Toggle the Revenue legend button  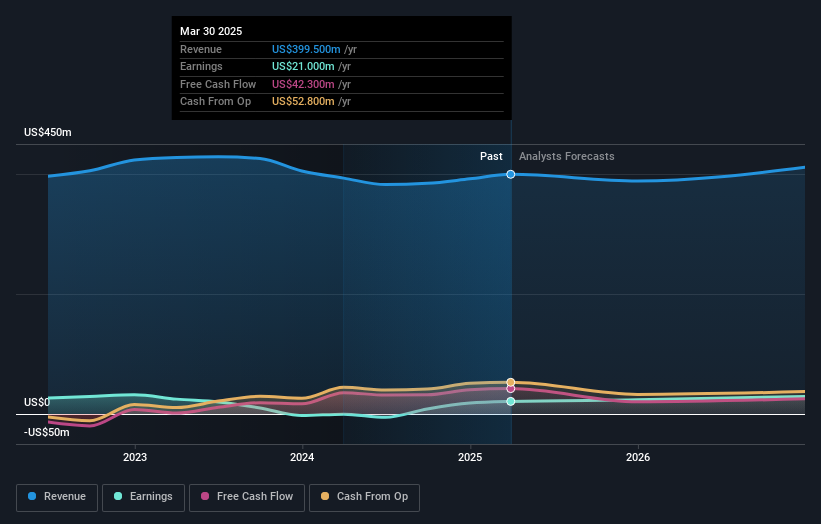pos(57,497)
